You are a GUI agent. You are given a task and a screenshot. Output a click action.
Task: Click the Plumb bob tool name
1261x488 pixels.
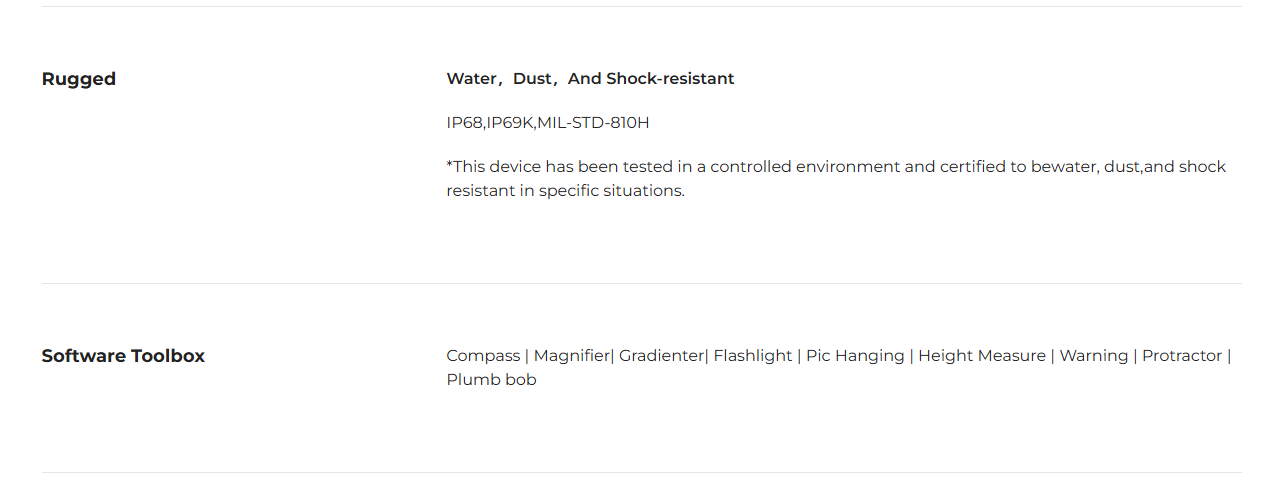(491, 380)
